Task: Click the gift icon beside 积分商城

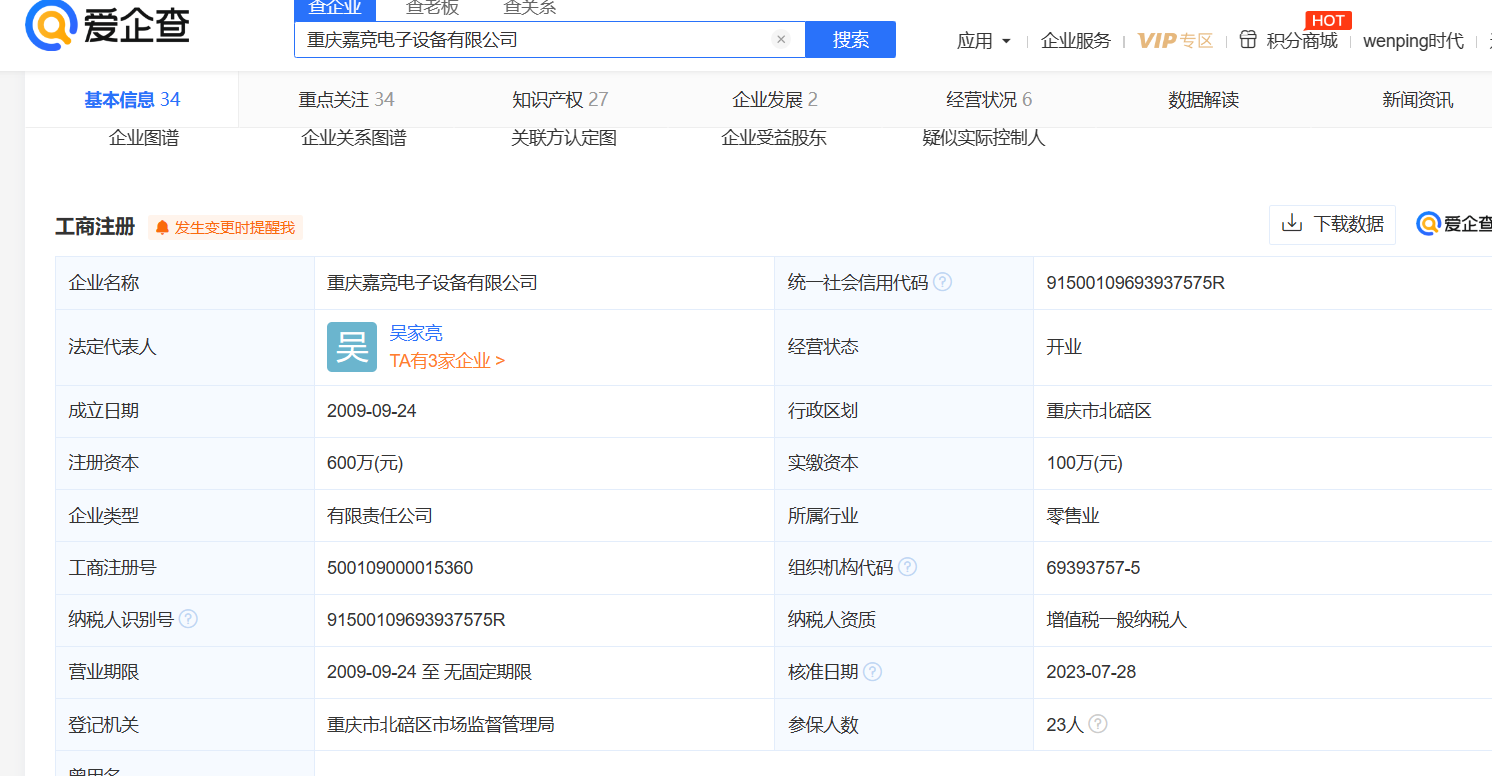Action: pyautogui.click(x=1247, y=40)
